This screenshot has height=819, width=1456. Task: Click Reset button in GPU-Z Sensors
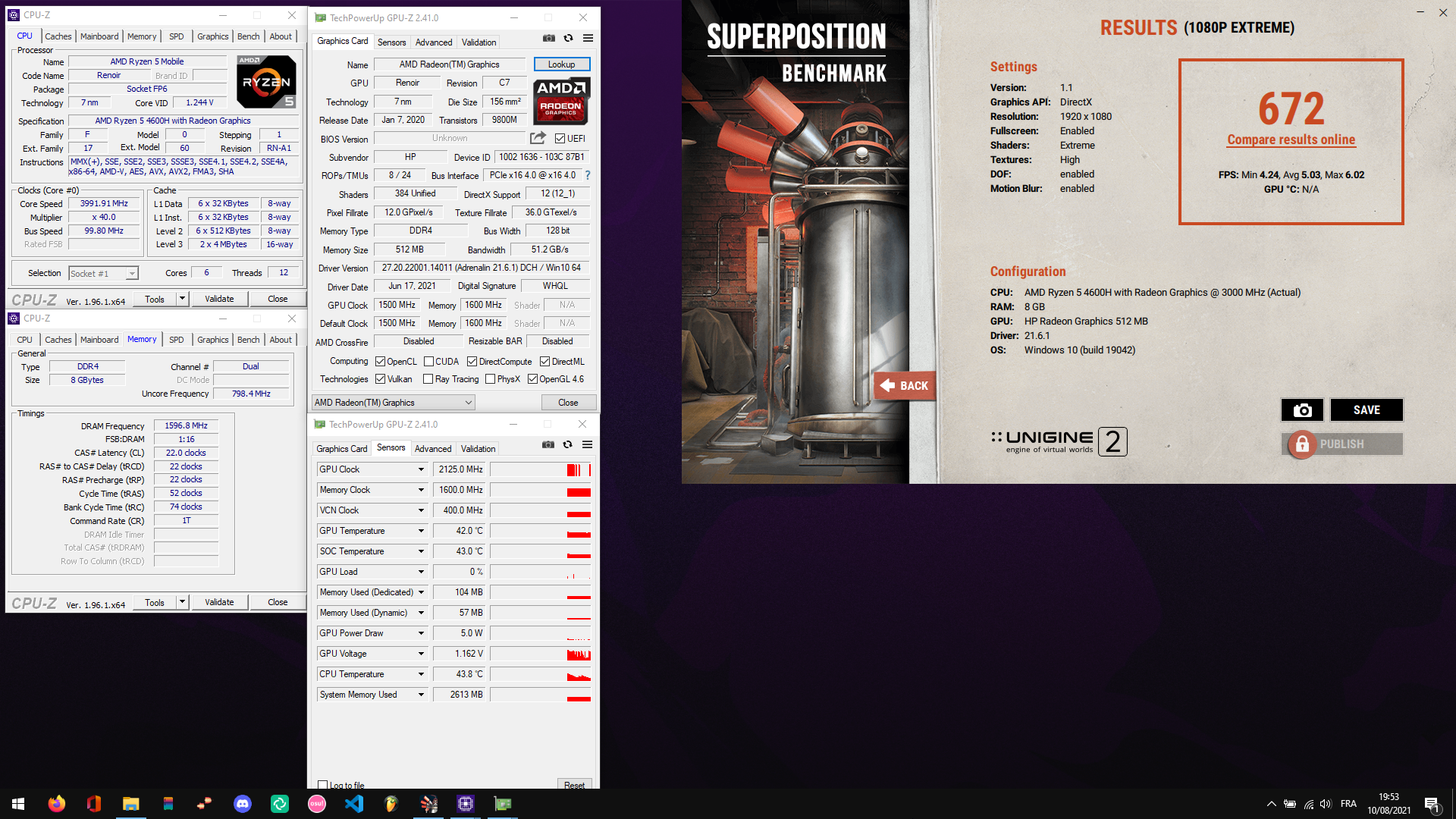[574, 785]
